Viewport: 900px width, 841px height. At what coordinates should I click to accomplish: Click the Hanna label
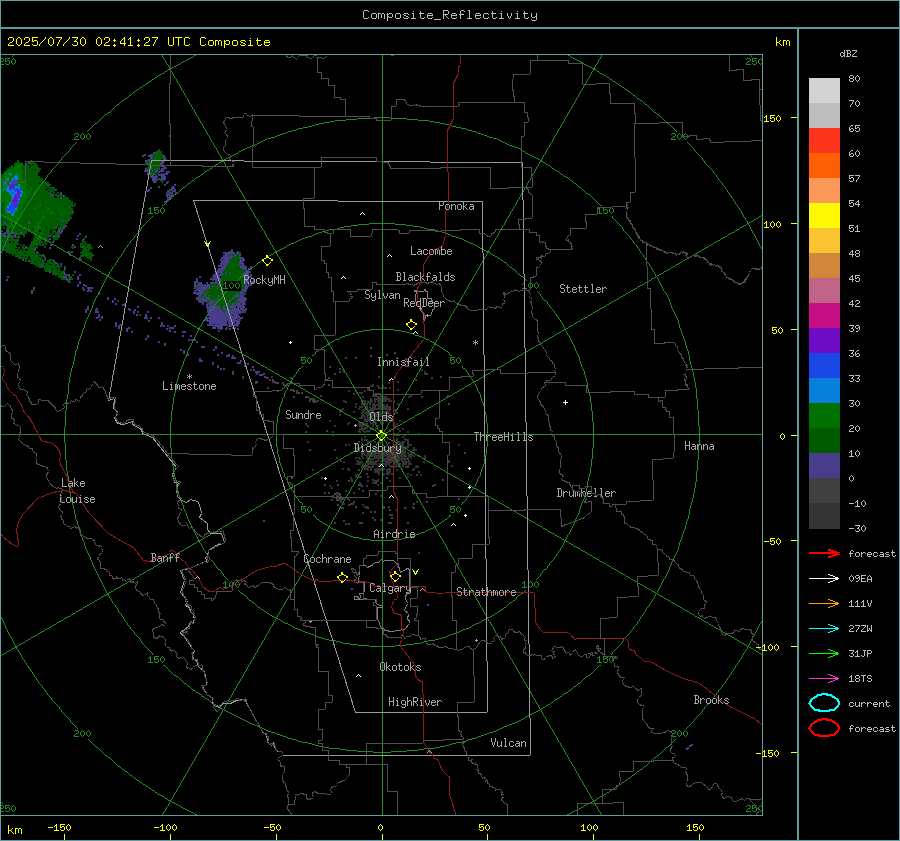click(x=699, y=446)
